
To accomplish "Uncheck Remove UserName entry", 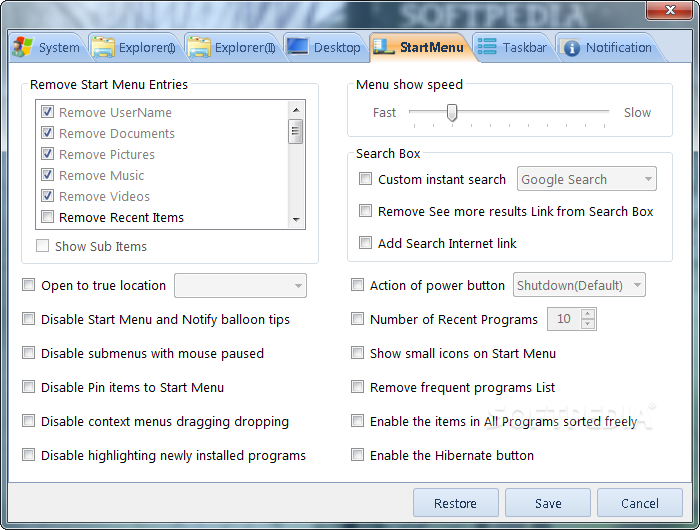I will 47,112.
